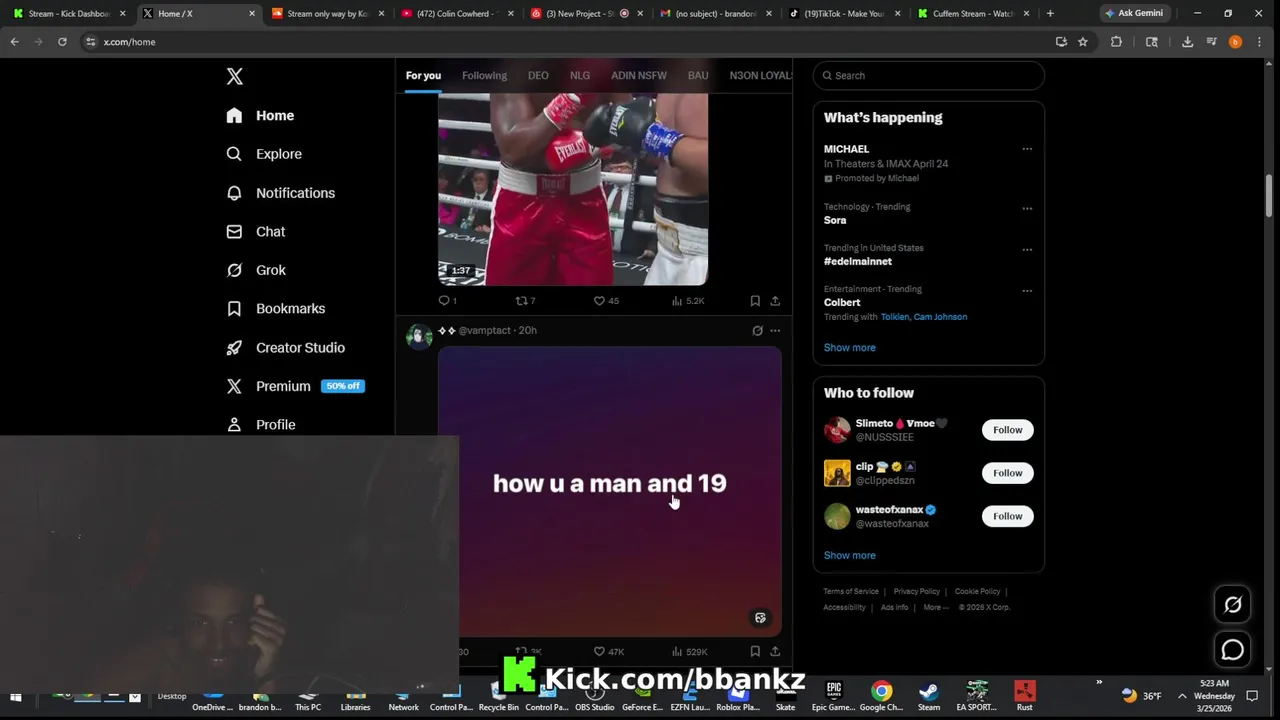
Task: Bookmark the boxing video post
Action: coord(755,300)
